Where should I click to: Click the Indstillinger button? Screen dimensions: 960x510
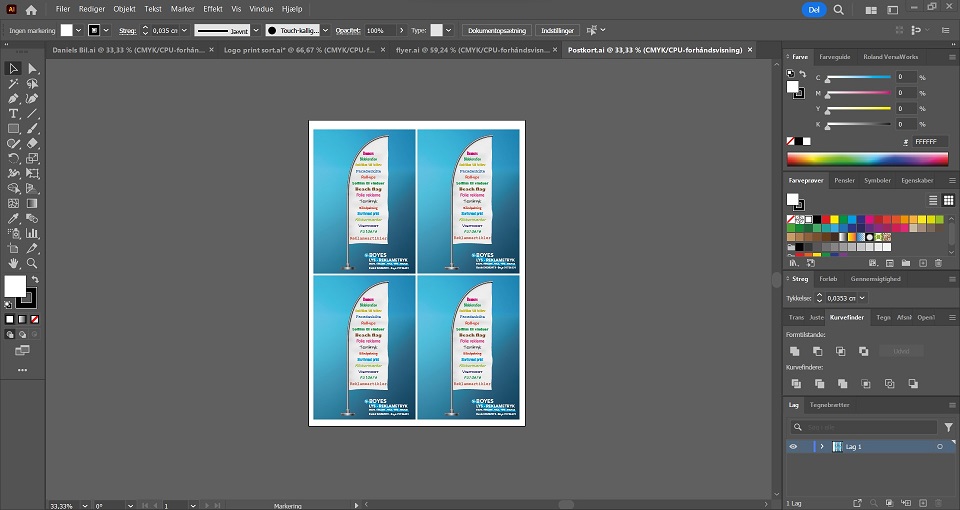557,30
